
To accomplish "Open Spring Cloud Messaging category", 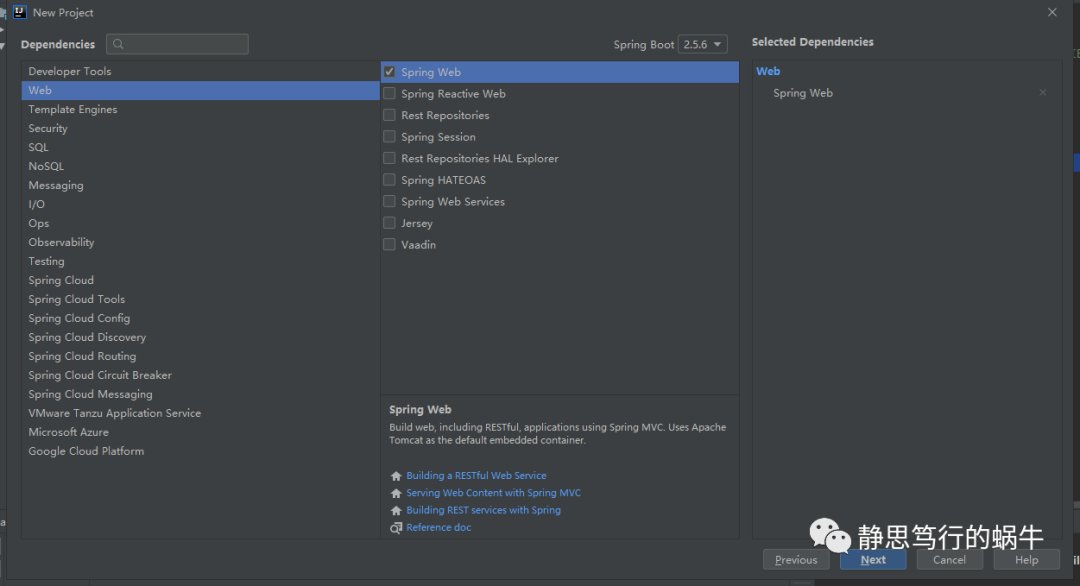I will pyautogui.click(x=200, y=395).
